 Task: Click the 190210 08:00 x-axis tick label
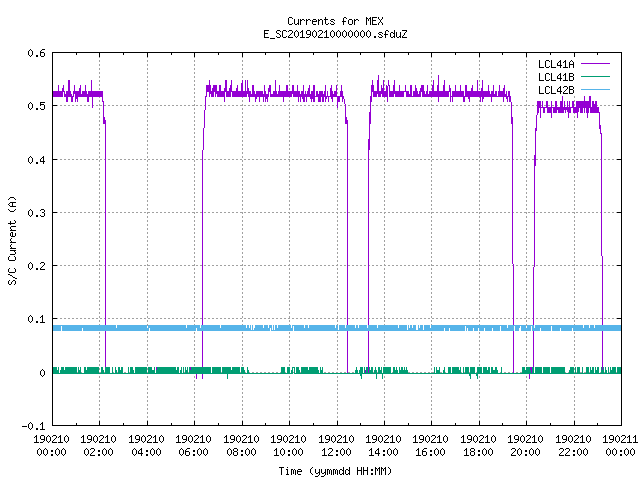tap(242, 446)
